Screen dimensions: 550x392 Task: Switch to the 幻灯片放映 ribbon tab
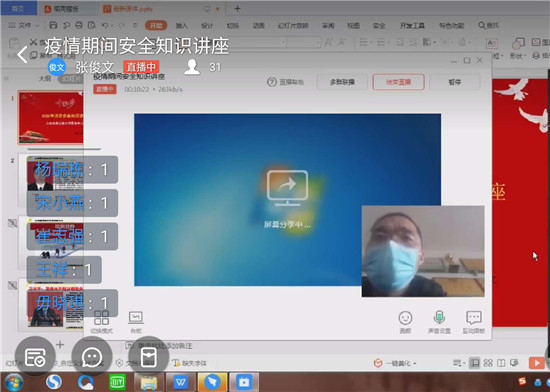point(293,26)
